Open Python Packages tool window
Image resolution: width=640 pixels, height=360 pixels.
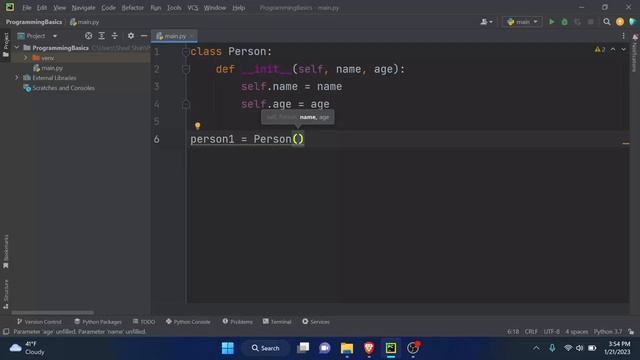coord(98,322)
